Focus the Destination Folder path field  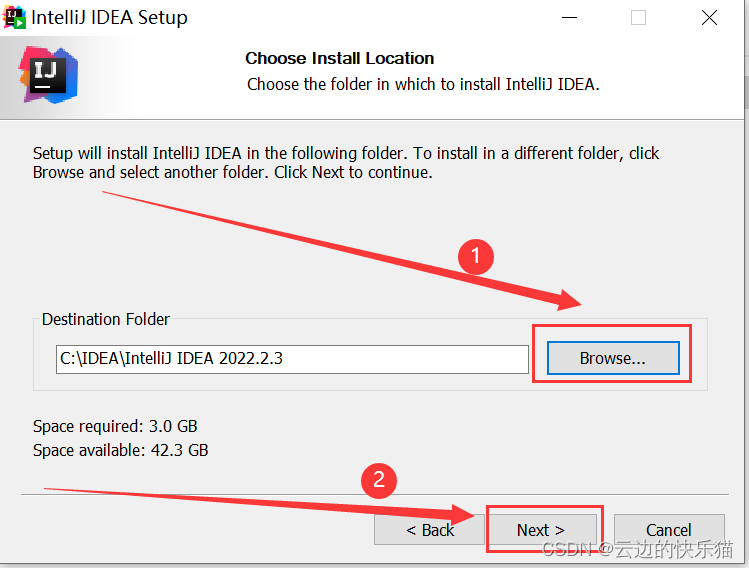292,359
